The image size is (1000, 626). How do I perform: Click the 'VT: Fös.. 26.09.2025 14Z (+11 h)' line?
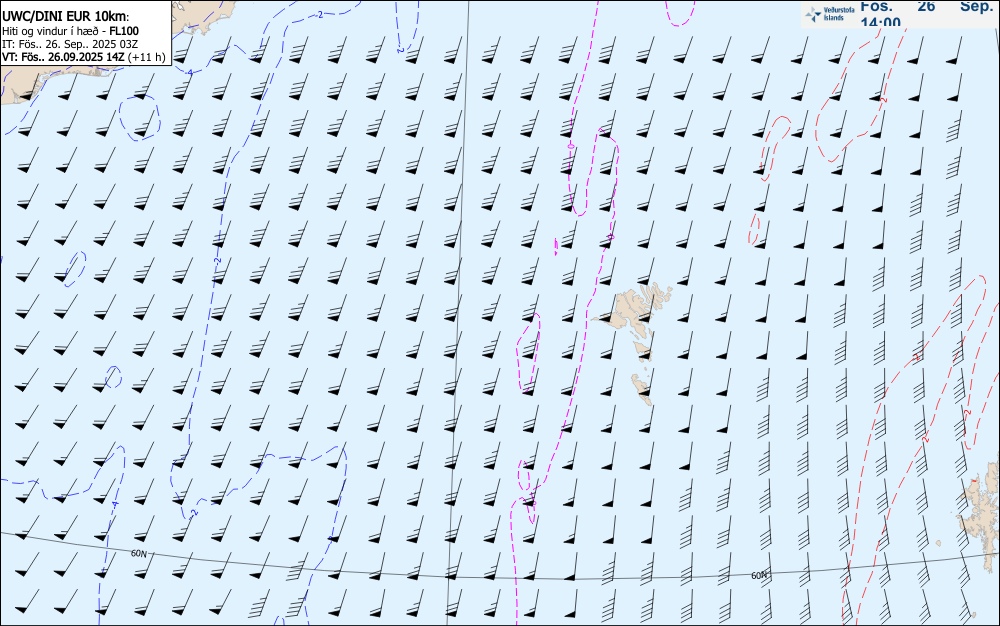tap(84, 57)
